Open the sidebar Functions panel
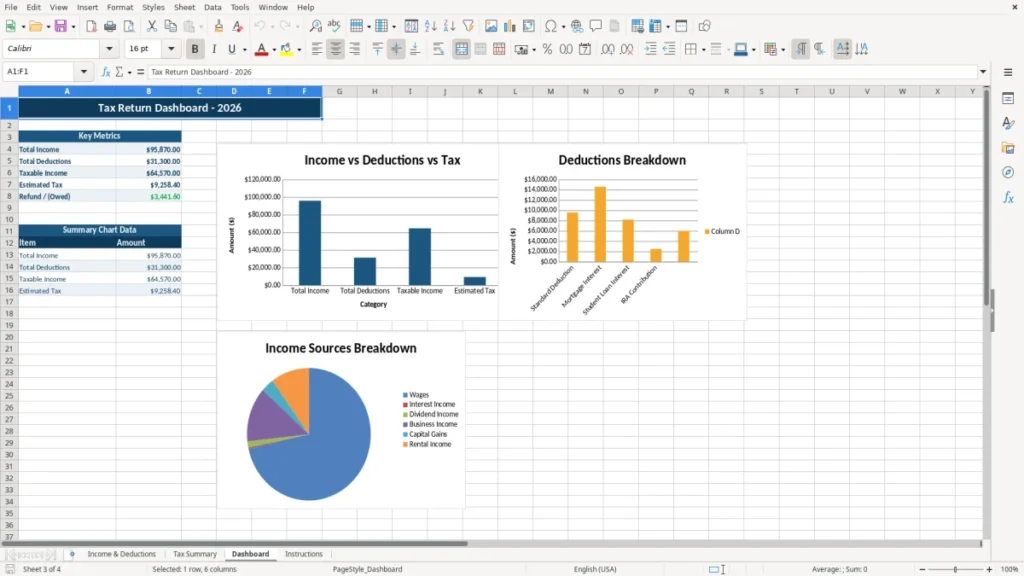 pos(1008,197)
